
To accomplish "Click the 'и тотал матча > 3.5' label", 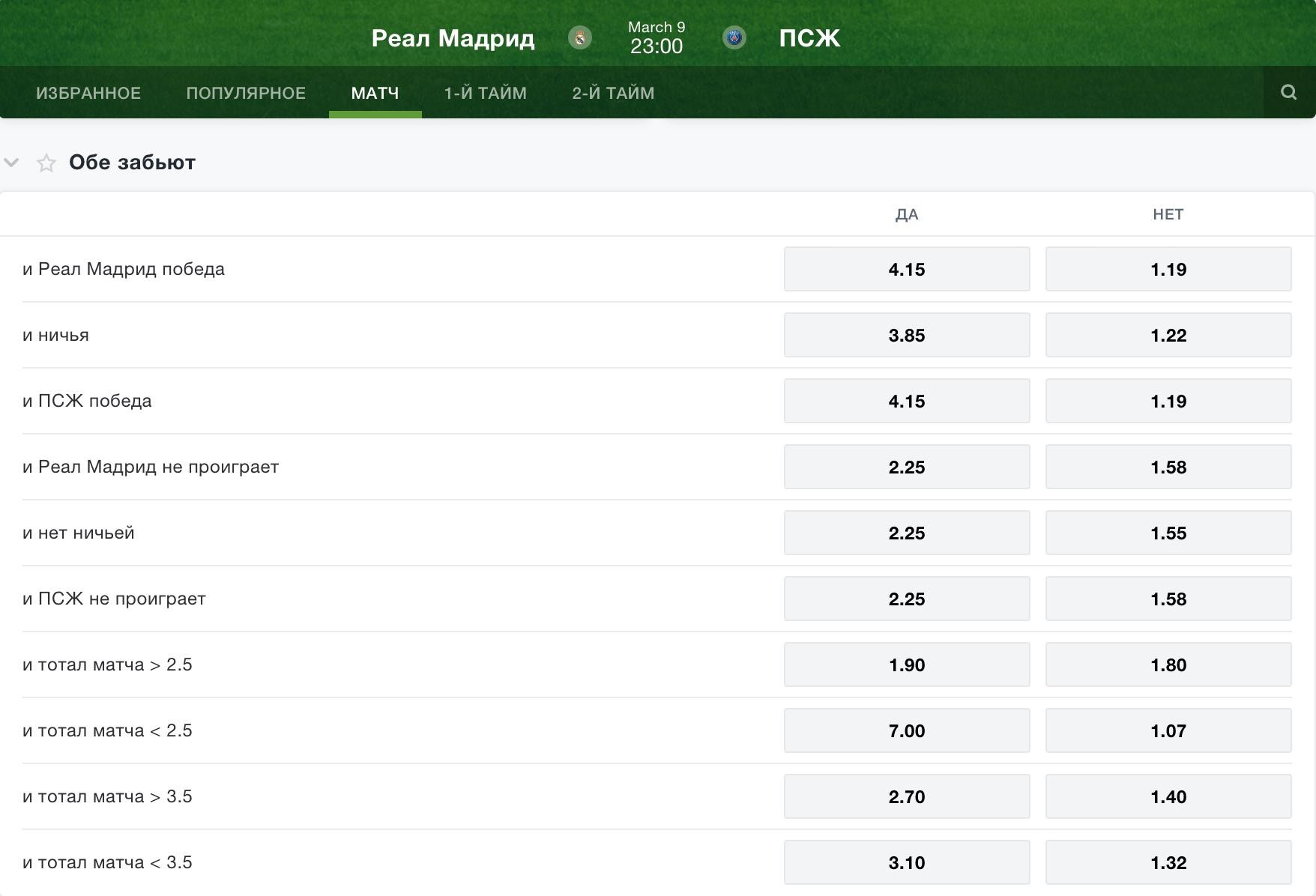I will coord(107,796).
